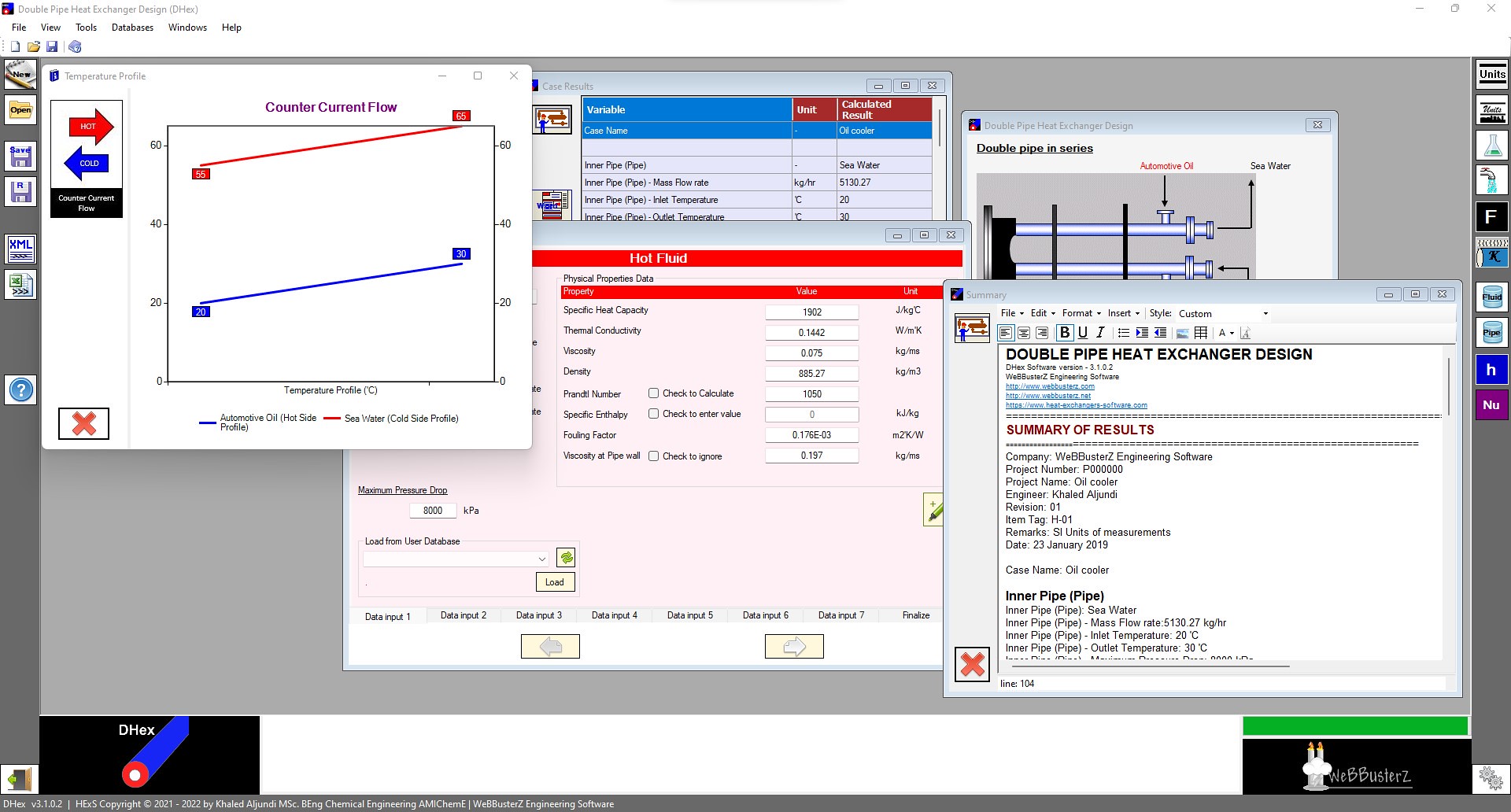Open the Databases menu

click(132, 28)
